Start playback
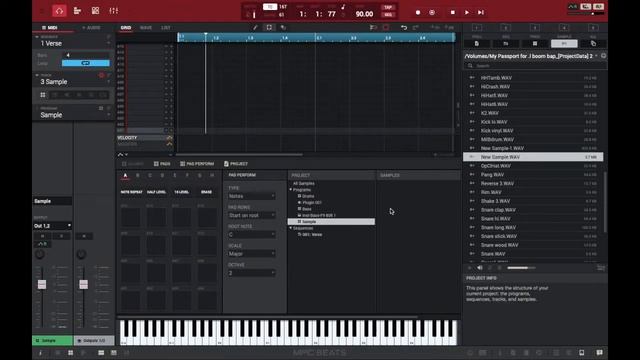 click(467, 13)
